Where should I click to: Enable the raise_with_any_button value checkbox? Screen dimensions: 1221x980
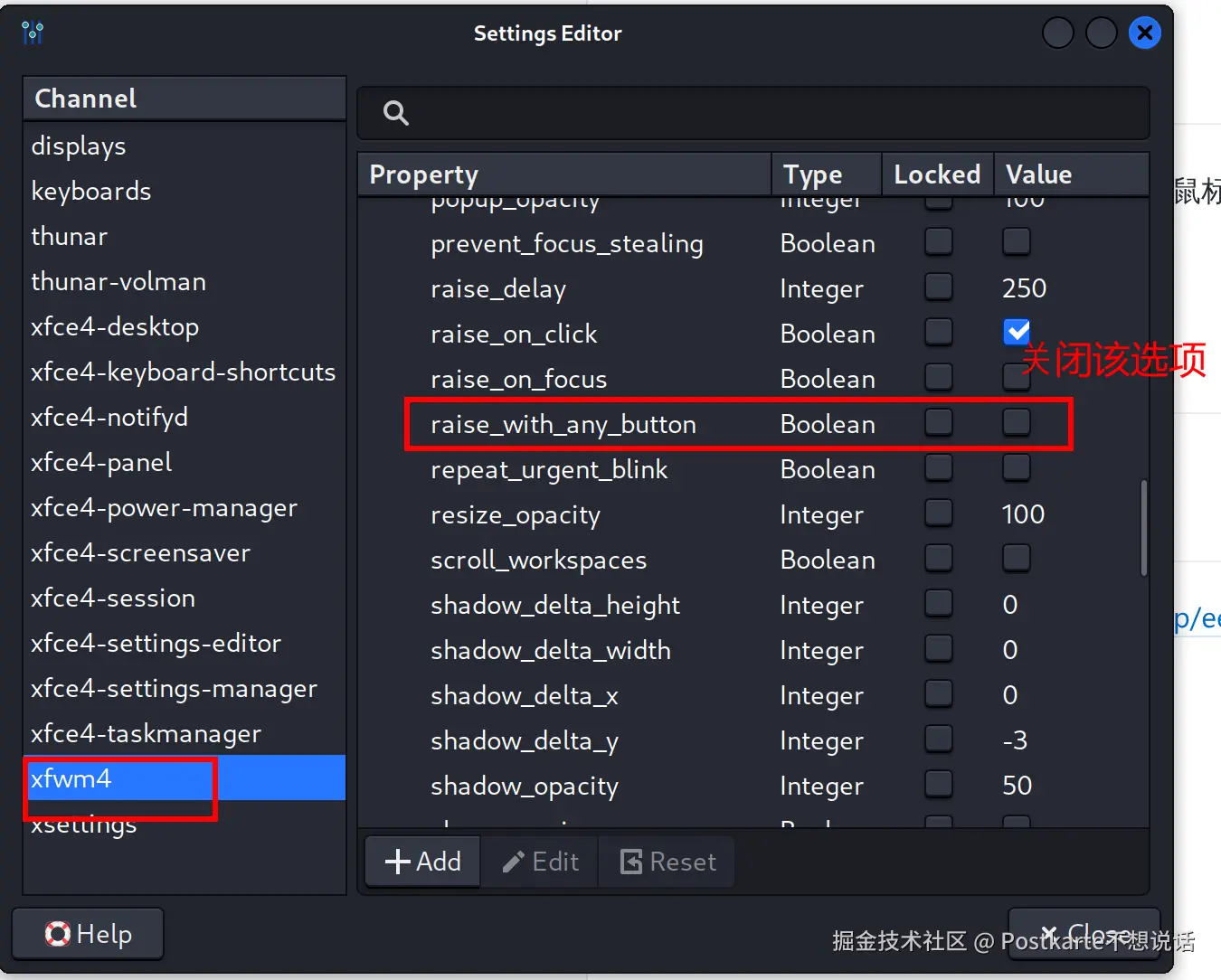1017,422
